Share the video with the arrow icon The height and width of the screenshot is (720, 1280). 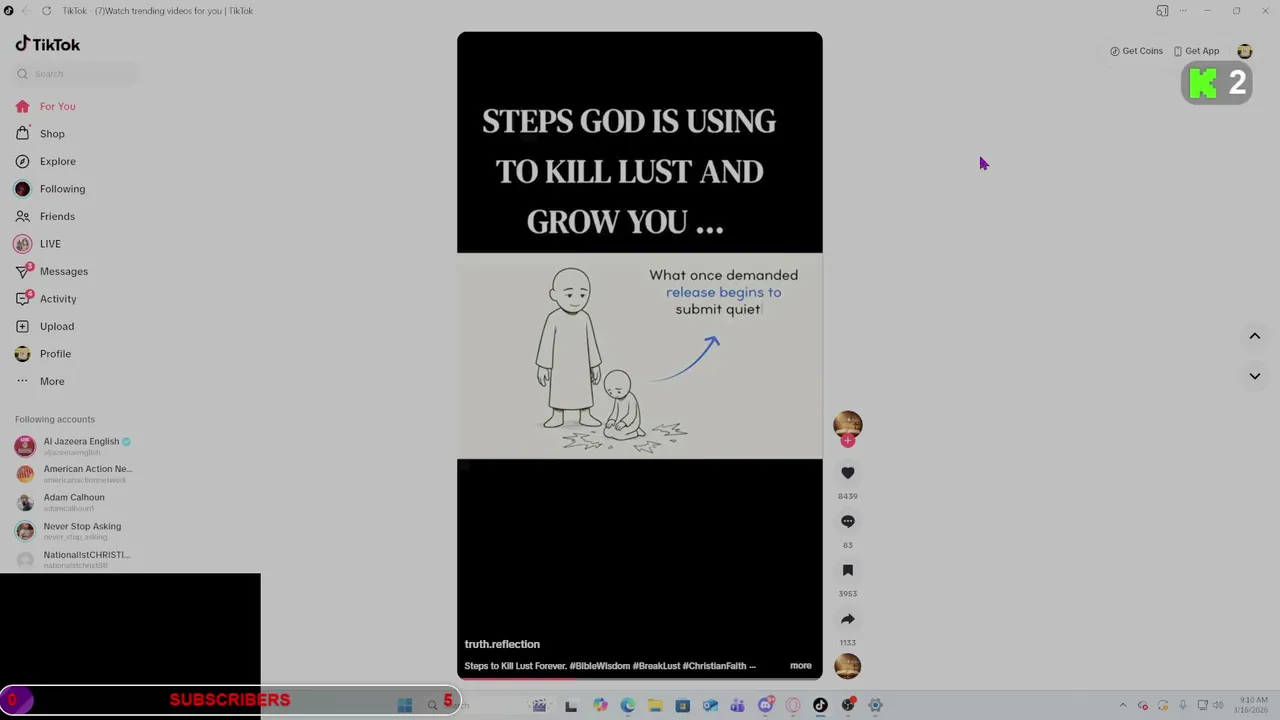tap(848, 619)
